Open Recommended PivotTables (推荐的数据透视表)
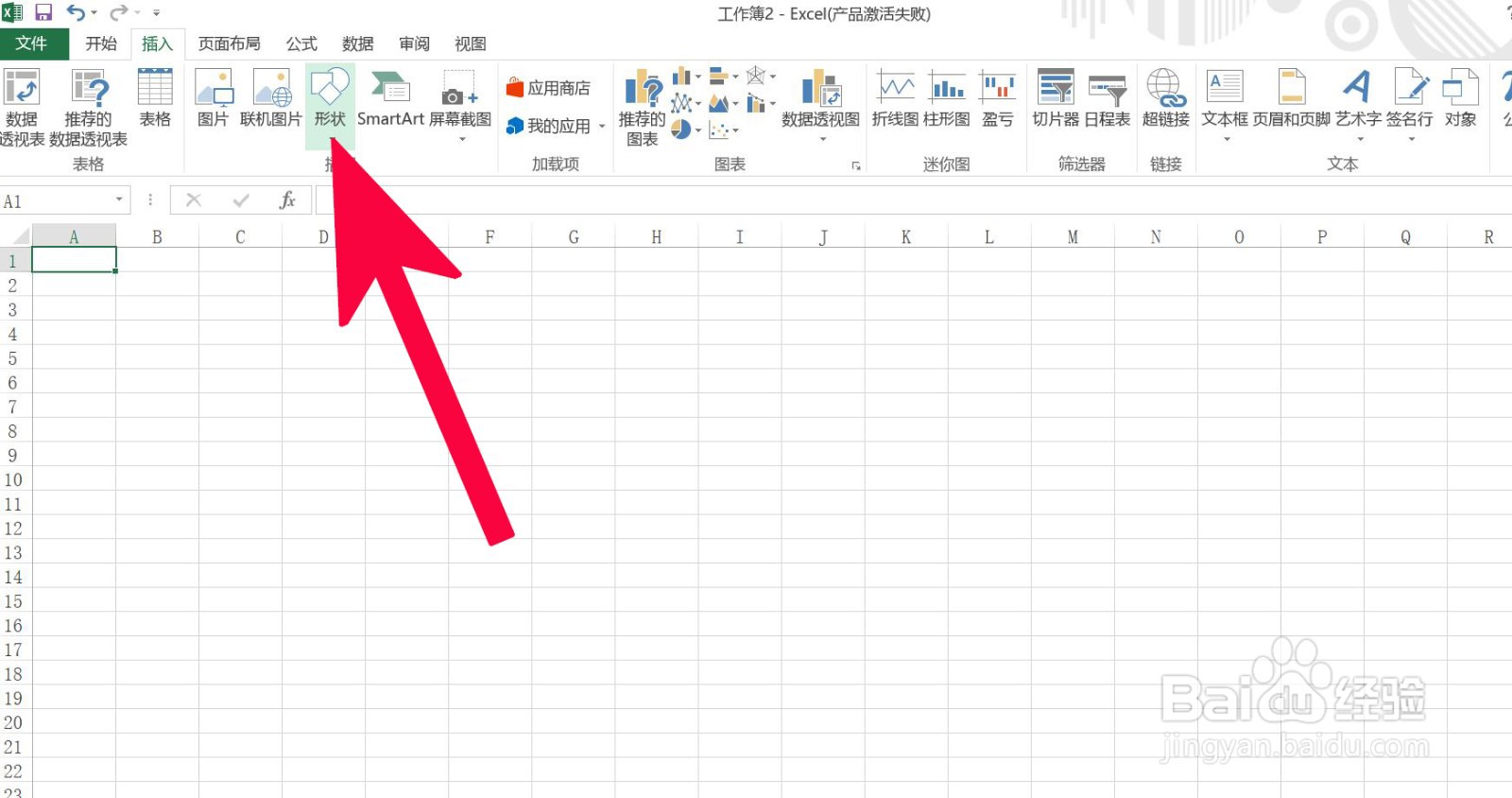 (89, 108)
